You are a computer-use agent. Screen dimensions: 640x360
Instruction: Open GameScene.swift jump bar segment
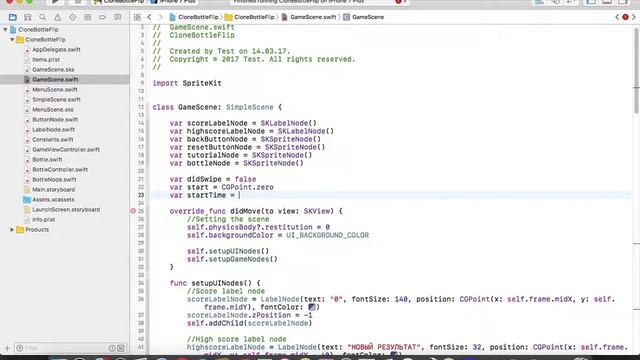(x=309, y=17)
